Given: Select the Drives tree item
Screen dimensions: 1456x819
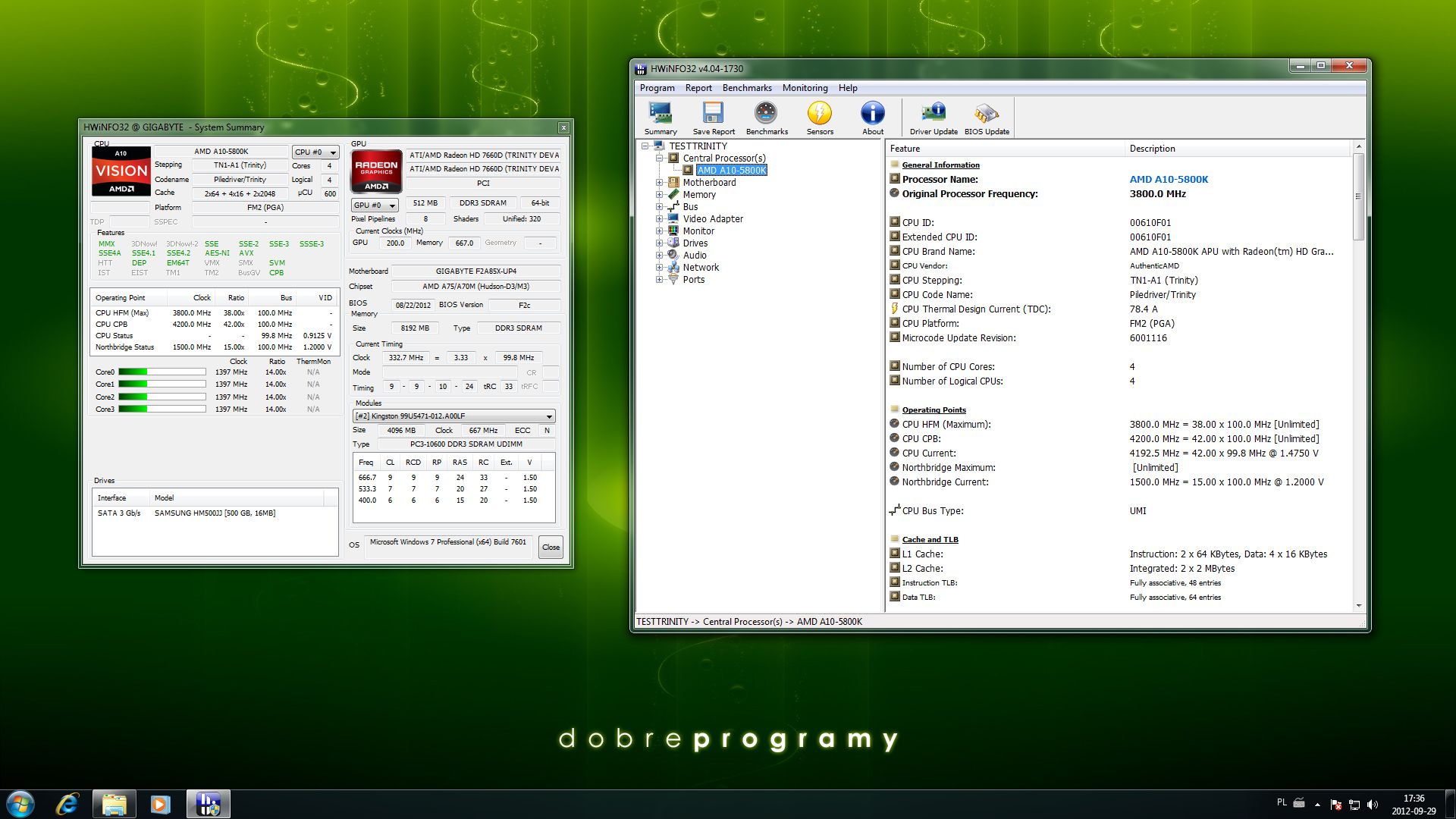Looking at the screenshot, I should [x=695, y=243].
